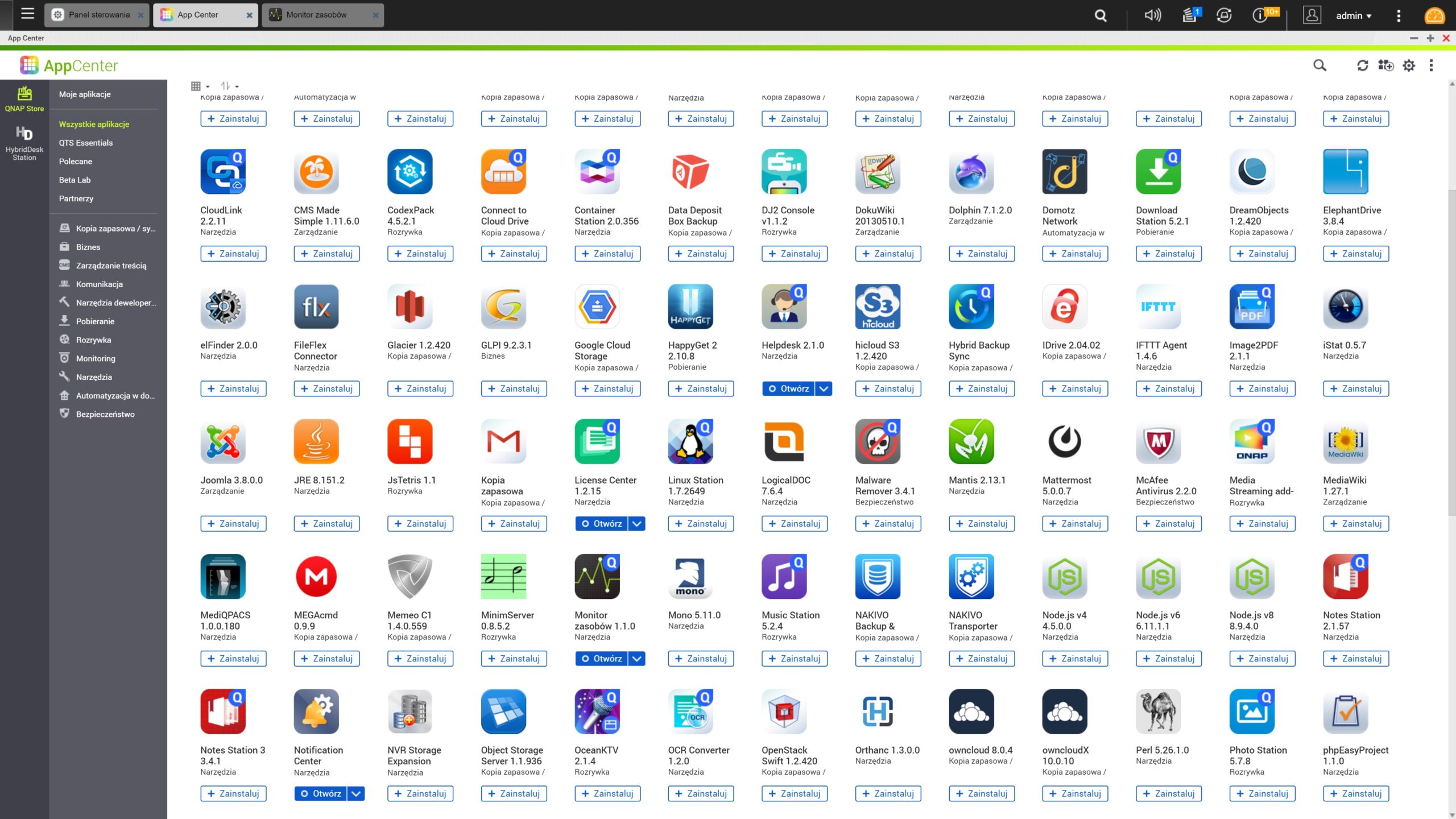1456x819 pixels.
Task: Open the Partnerzy section
Action: pos(76,198)
